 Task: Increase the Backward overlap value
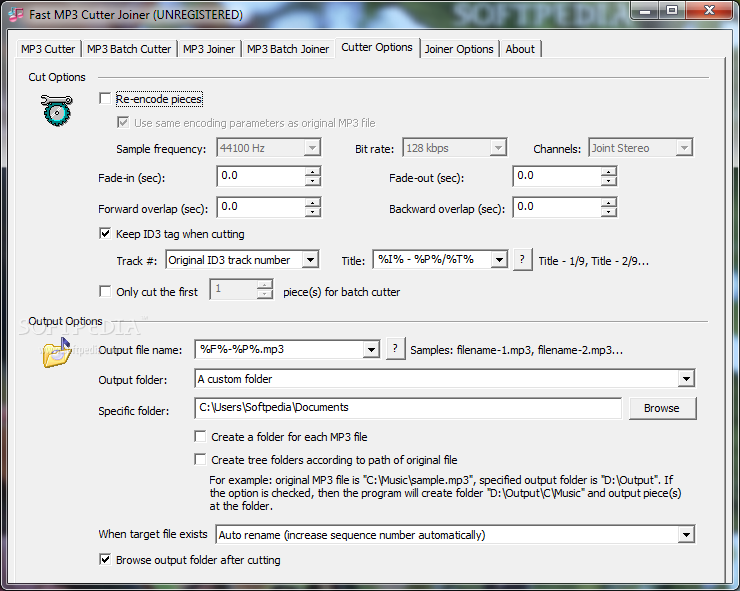coord(609,203)
